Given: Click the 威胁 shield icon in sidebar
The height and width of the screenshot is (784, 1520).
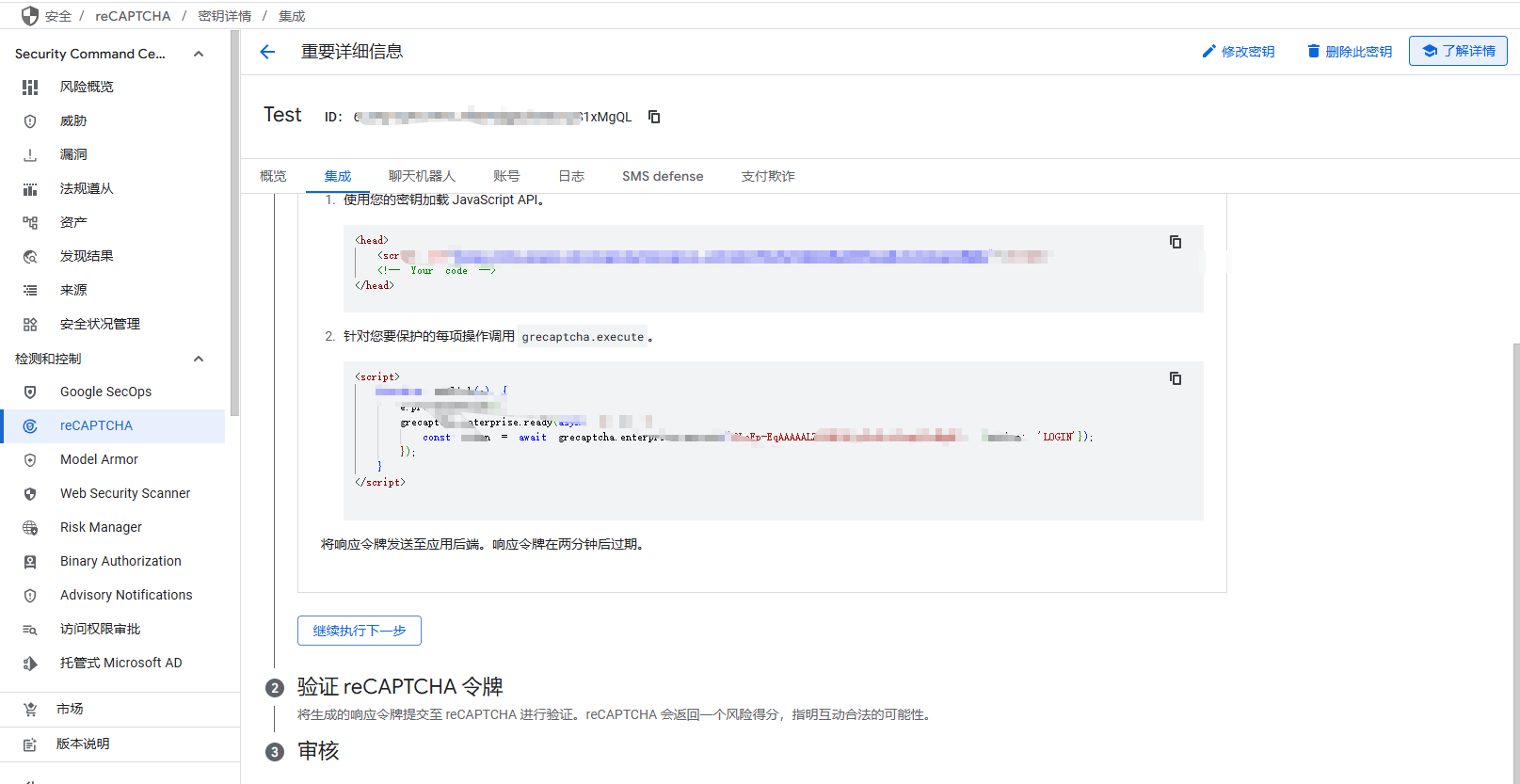Looking at the screenshot, I should (x=30, y=120).
